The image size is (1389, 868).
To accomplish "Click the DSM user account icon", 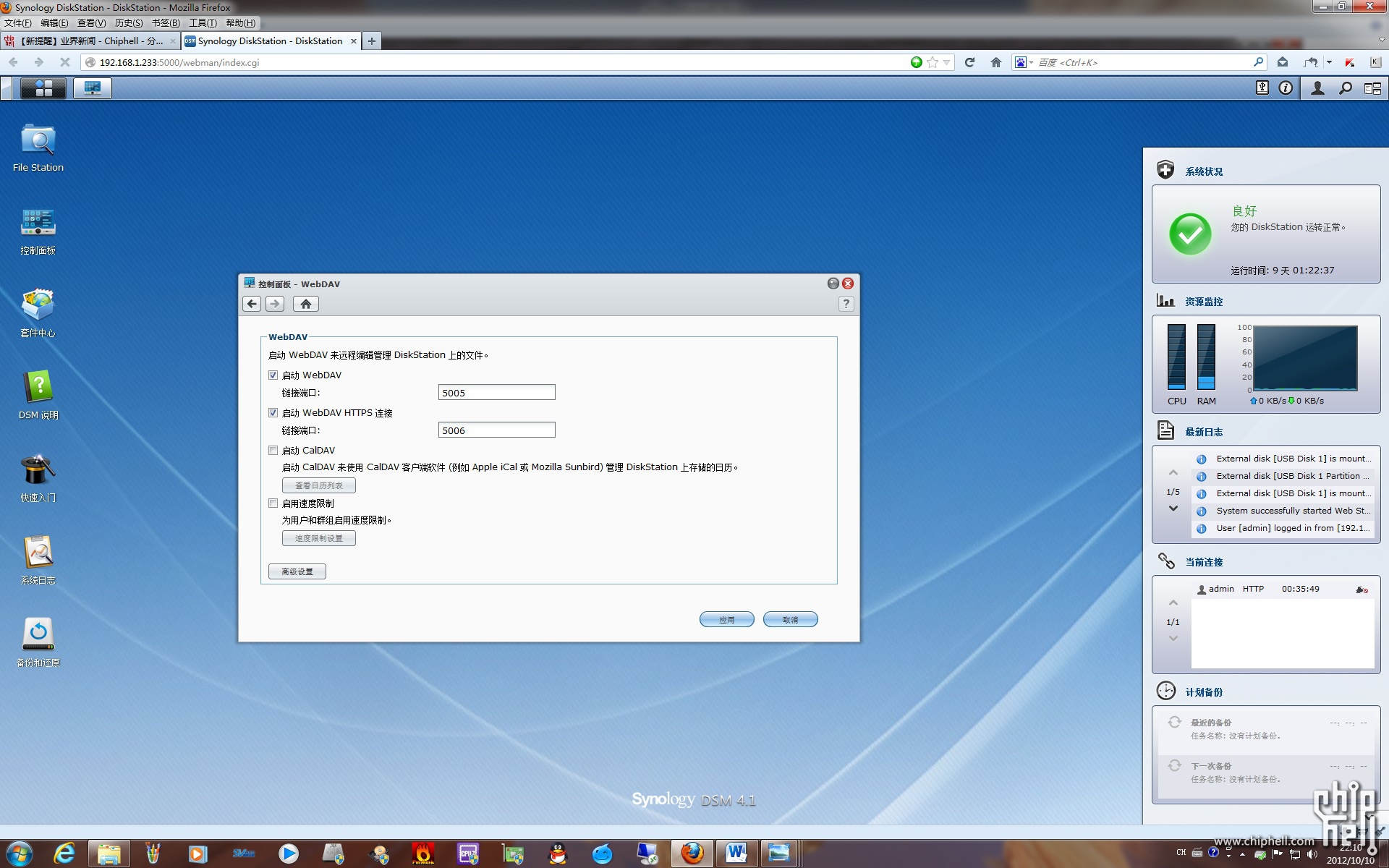I will (x=1317, y=88).
